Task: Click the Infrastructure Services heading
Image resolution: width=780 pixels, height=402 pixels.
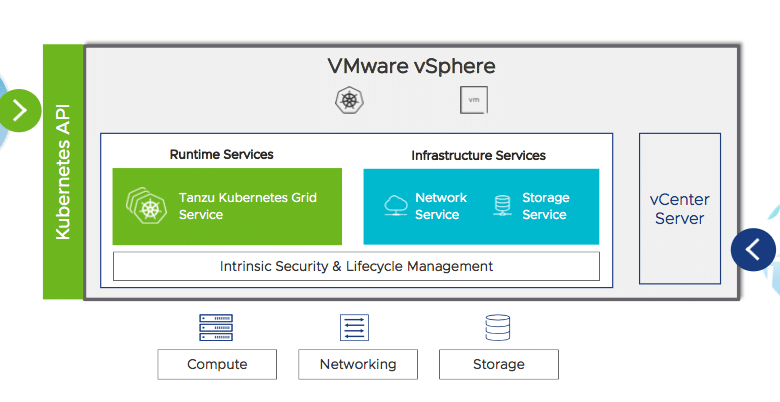Action: pos(478,156)
